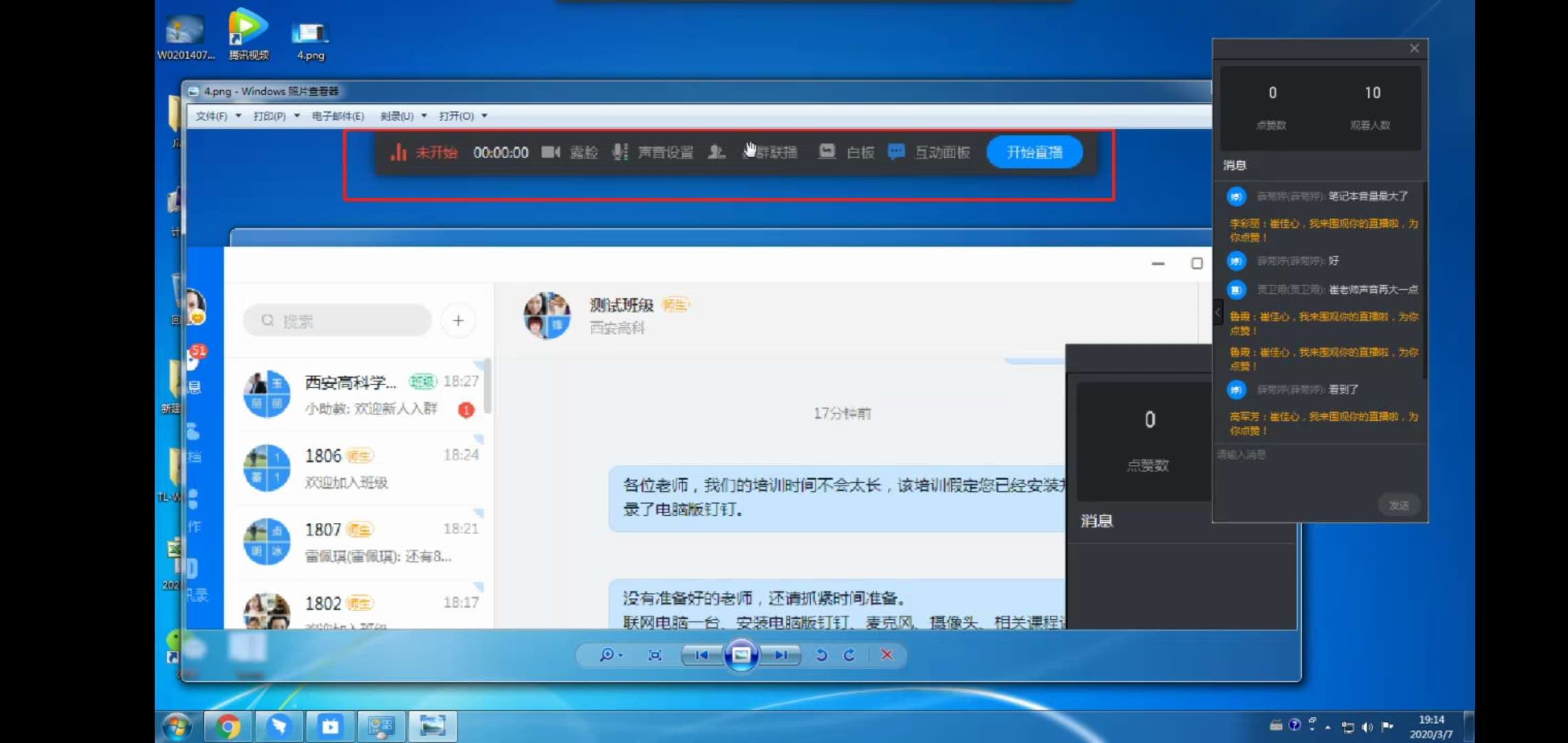Expand the 打印(P) dropdown arrow
Viewport: 1568px width, 743px height.
click(x=297, y=116)
